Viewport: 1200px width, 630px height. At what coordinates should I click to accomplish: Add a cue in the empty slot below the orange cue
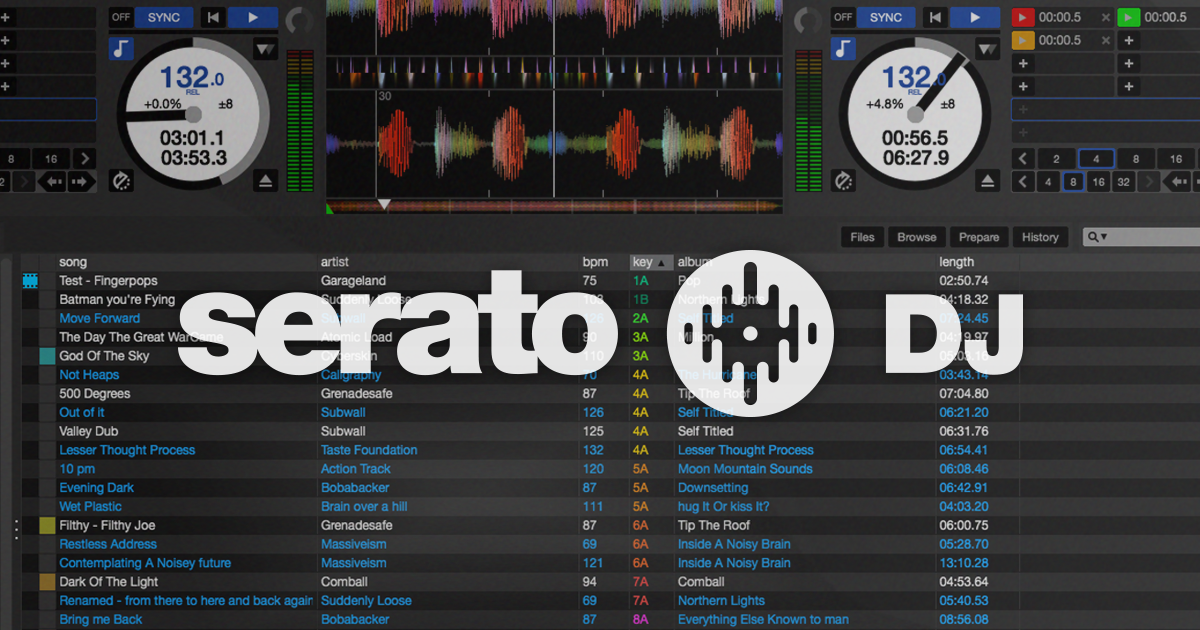(x=1023, y=63)
